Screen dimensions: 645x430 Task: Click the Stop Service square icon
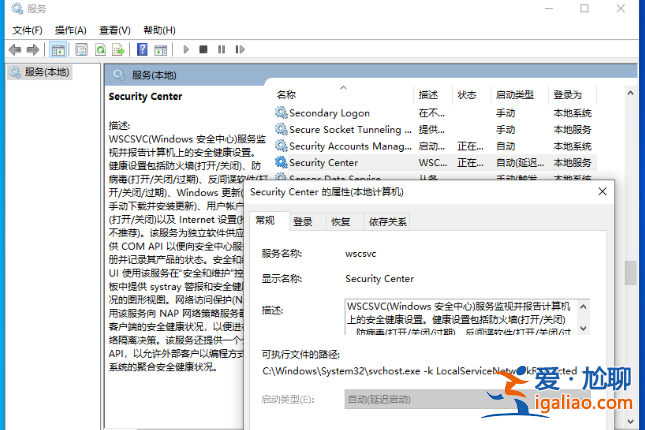pyautogui.click(x=203, y=49)
